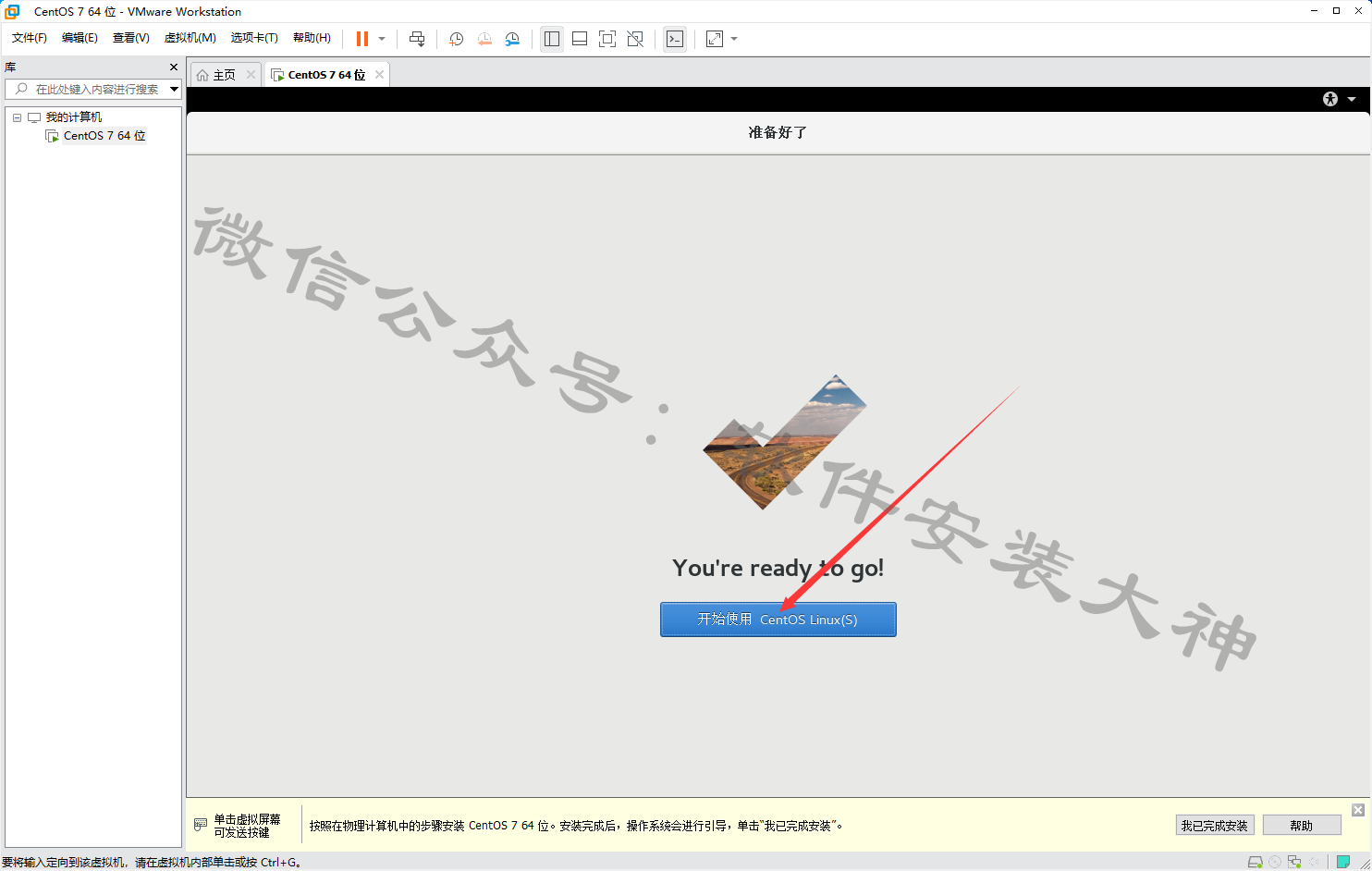Switch to the CentOS 7 64 位 tab

325,75
